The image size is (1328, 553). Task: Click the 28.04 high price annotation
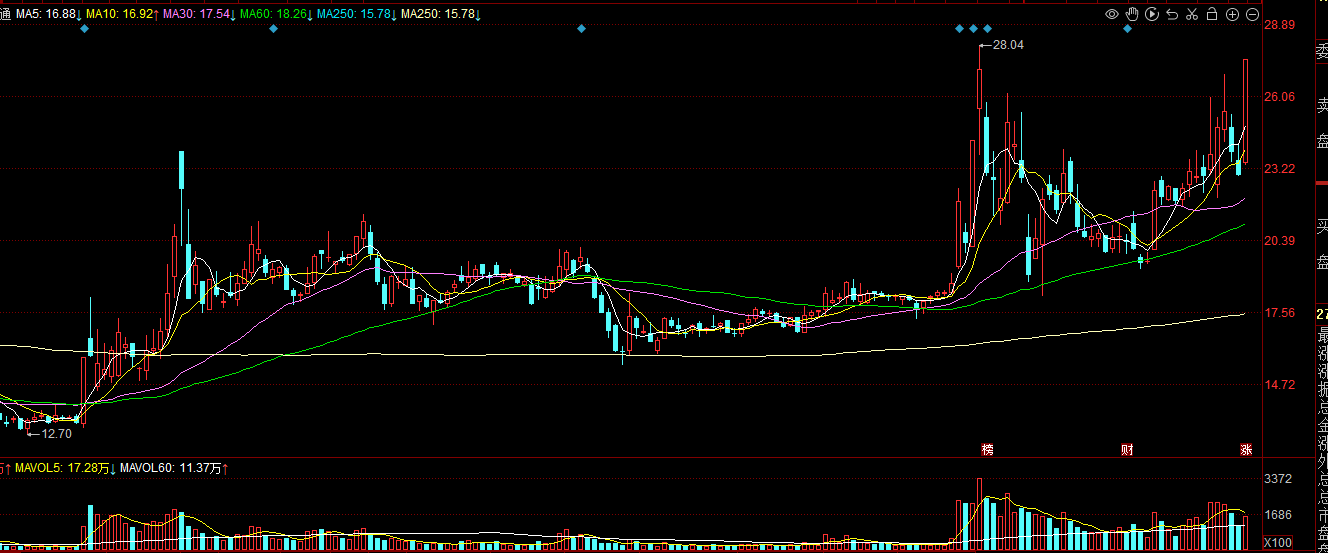(1008, 45)
